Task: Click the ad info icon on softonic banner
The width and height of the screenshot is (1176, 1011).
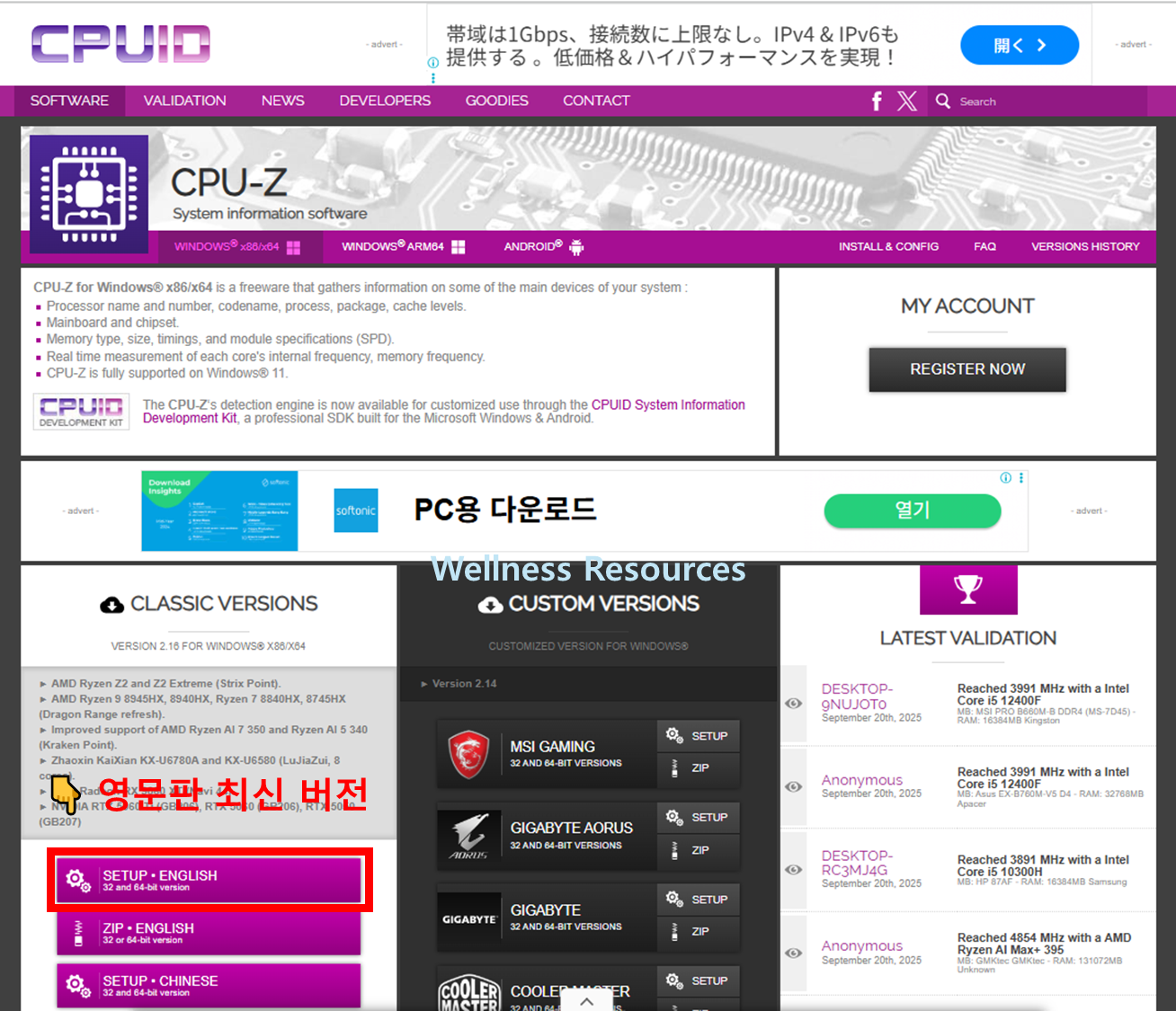Action: pyautogui.click(x=1006, y=478)
